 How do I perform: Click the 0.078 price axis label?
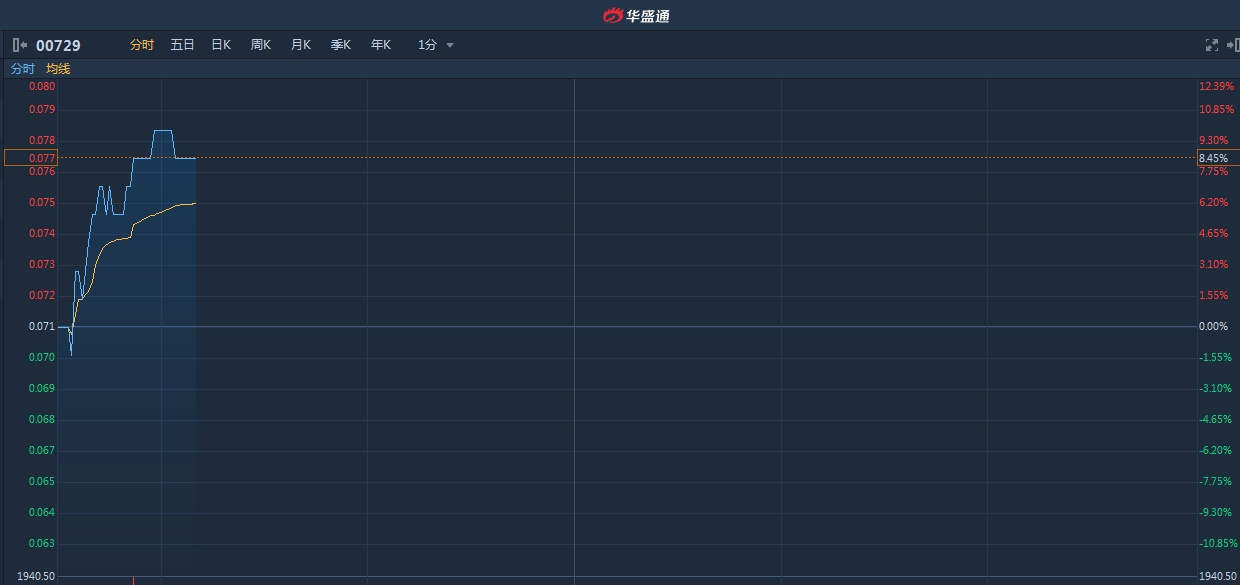[42, 140]
